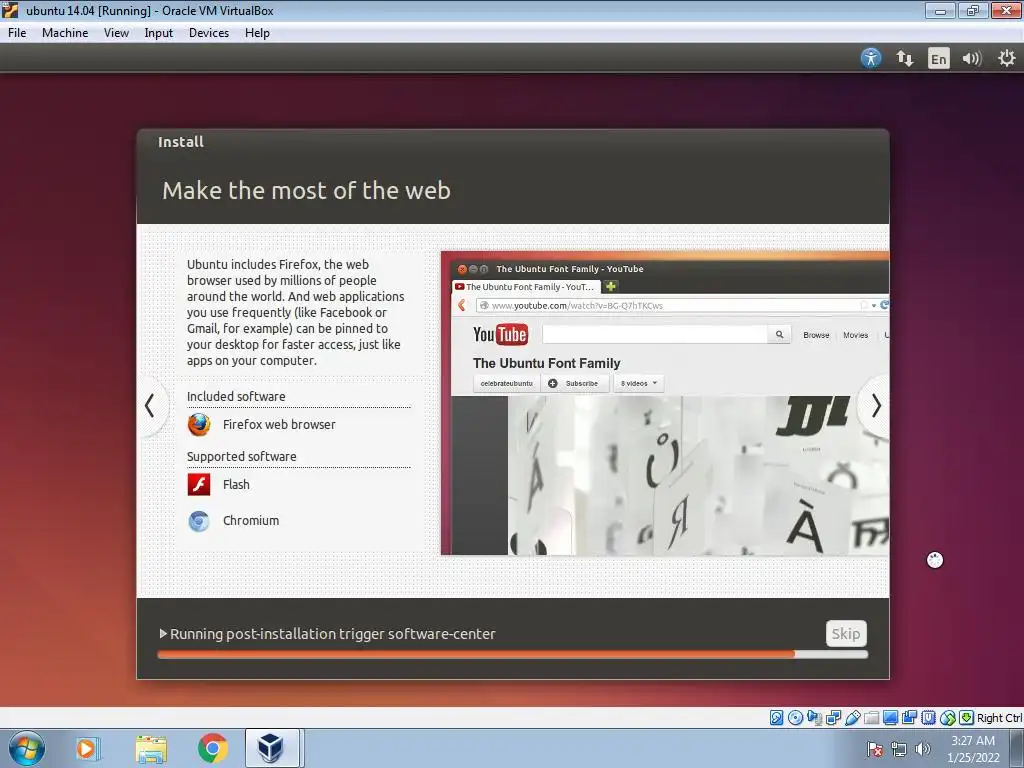Click the Subscribe button in slideshow image

coord(575,383)
